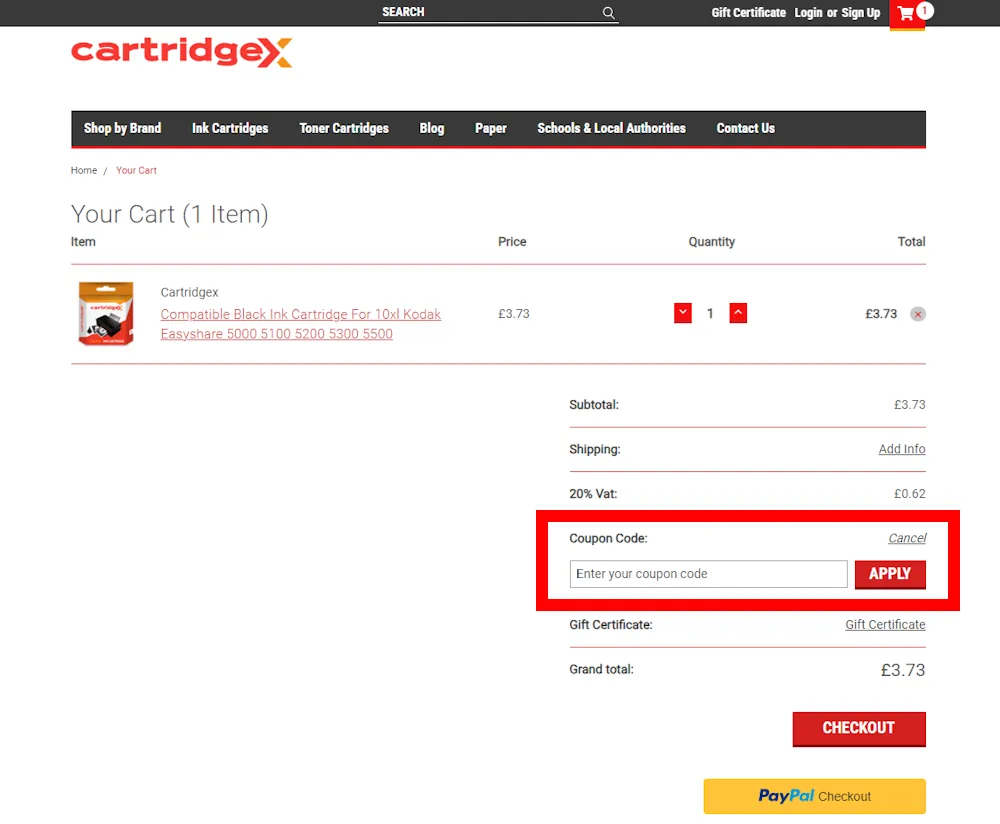Go to the Blog page
This screenshot has width=1000, height=824.
point(432,128)
